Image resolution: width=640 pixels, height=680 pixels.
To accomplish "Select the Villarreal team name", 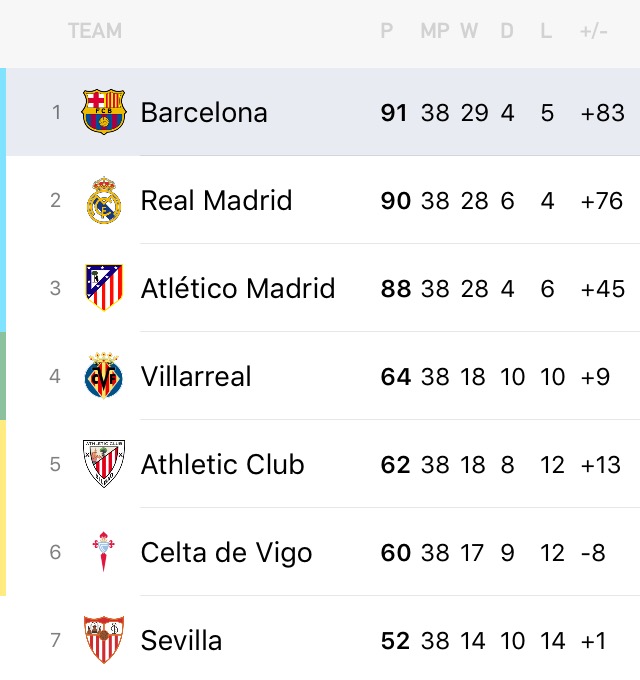I will point(196,376).
